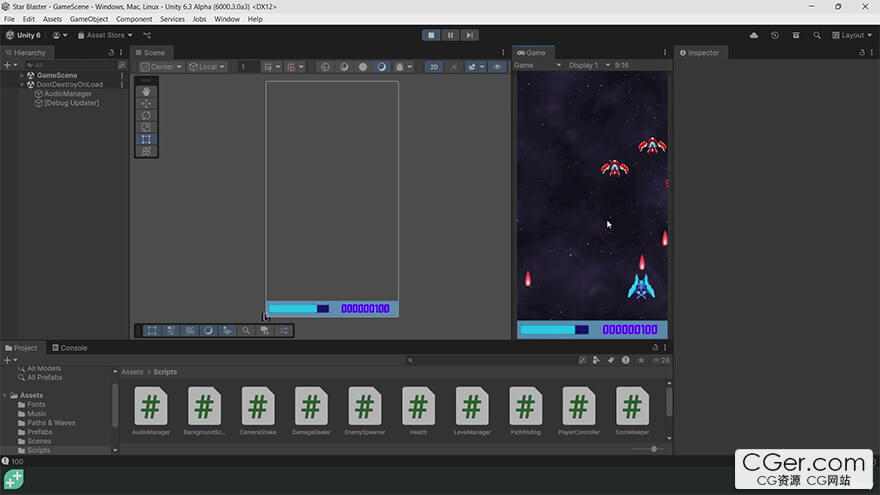Screen dimensions: 880x495
Task: Select the Scale tool
Action: click(x=146, y=127)
